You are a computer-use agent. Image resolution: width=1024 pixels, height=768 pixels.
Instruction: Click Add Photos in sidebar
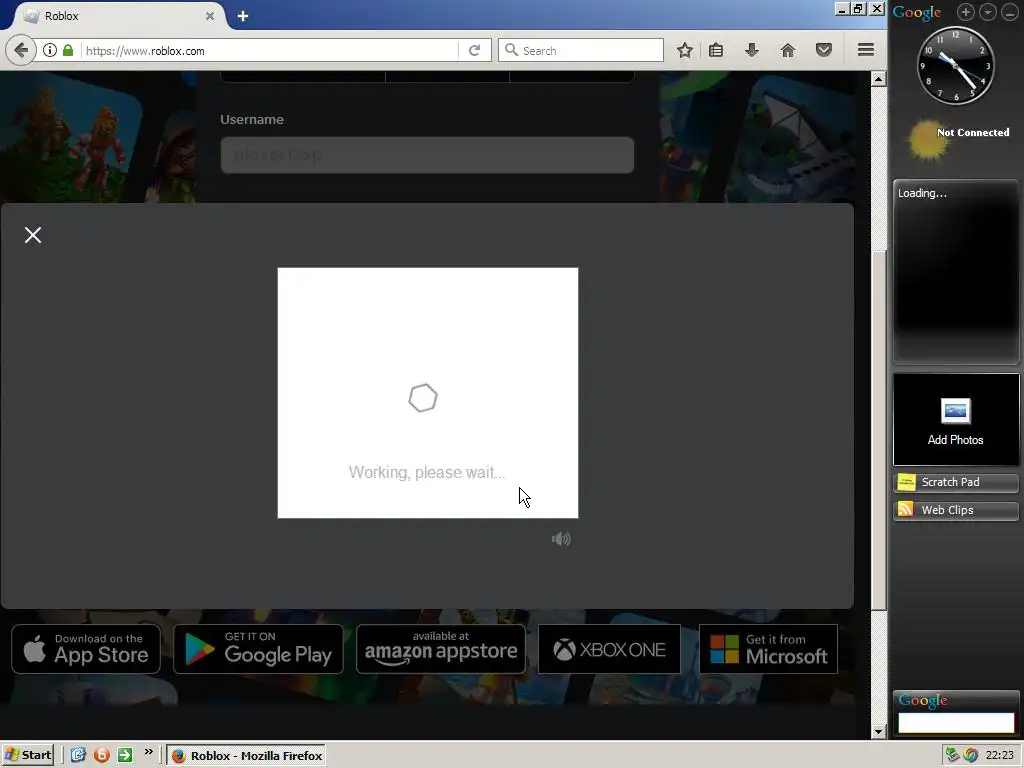coord(955,420)
